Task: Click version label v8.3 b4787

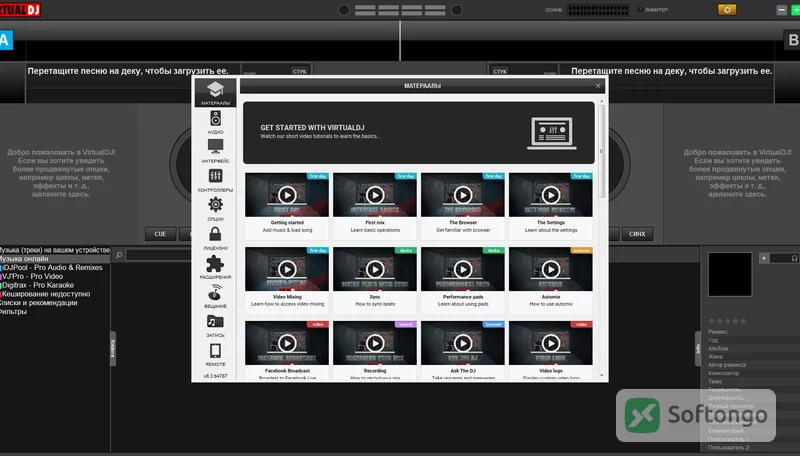Action: (215, 376)
